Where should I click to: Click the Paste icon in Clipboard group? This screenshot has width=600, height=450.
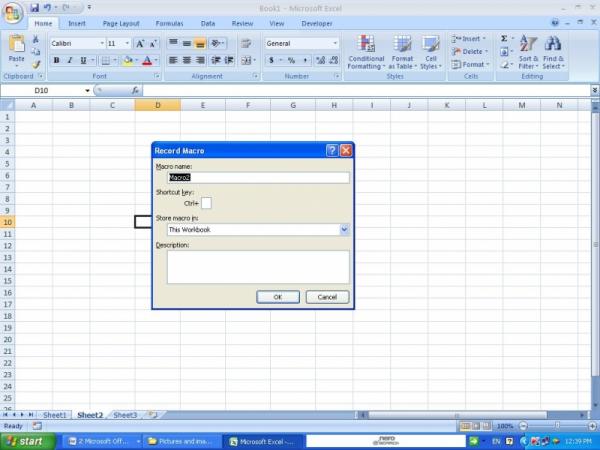point(16,48)
